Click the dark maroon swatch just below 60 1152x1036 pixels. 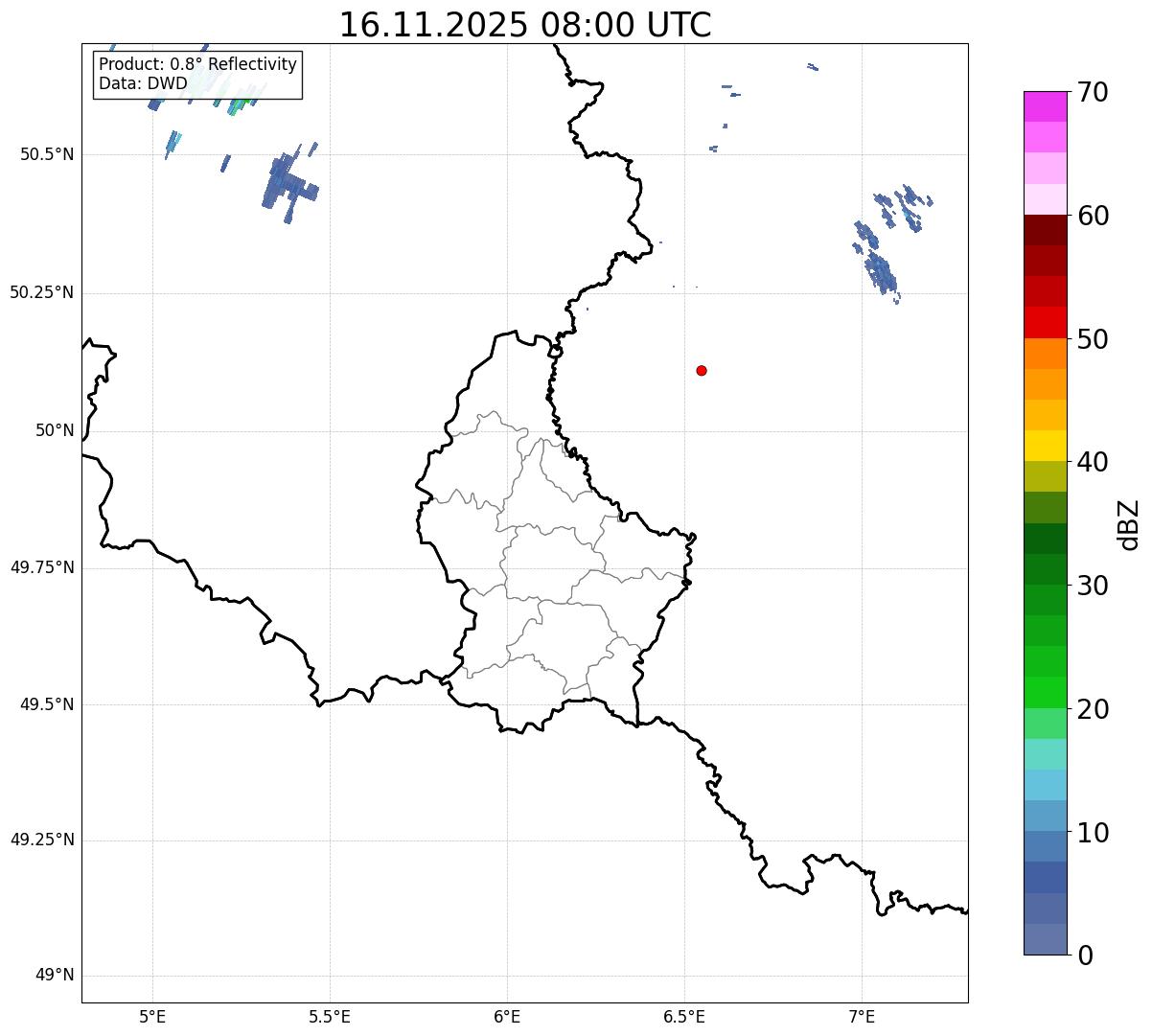pos(1046,230)
